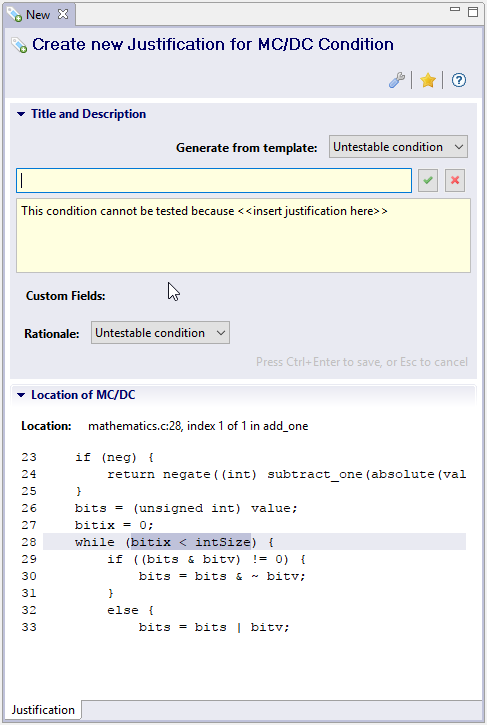Cancel justification with red X icon
The height and width of the screenshot is (725, 487).
point(455,180)
